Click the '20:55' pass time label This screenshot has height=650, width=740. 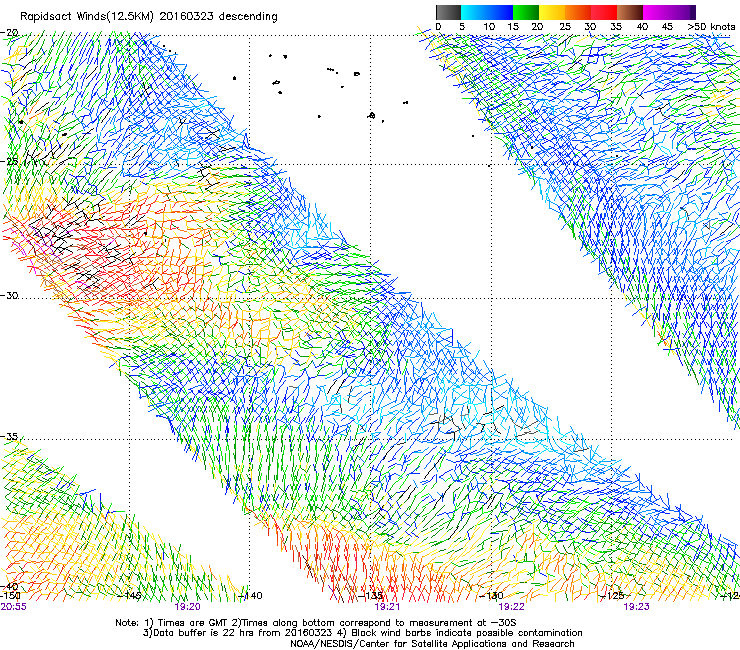click(14, 607)
